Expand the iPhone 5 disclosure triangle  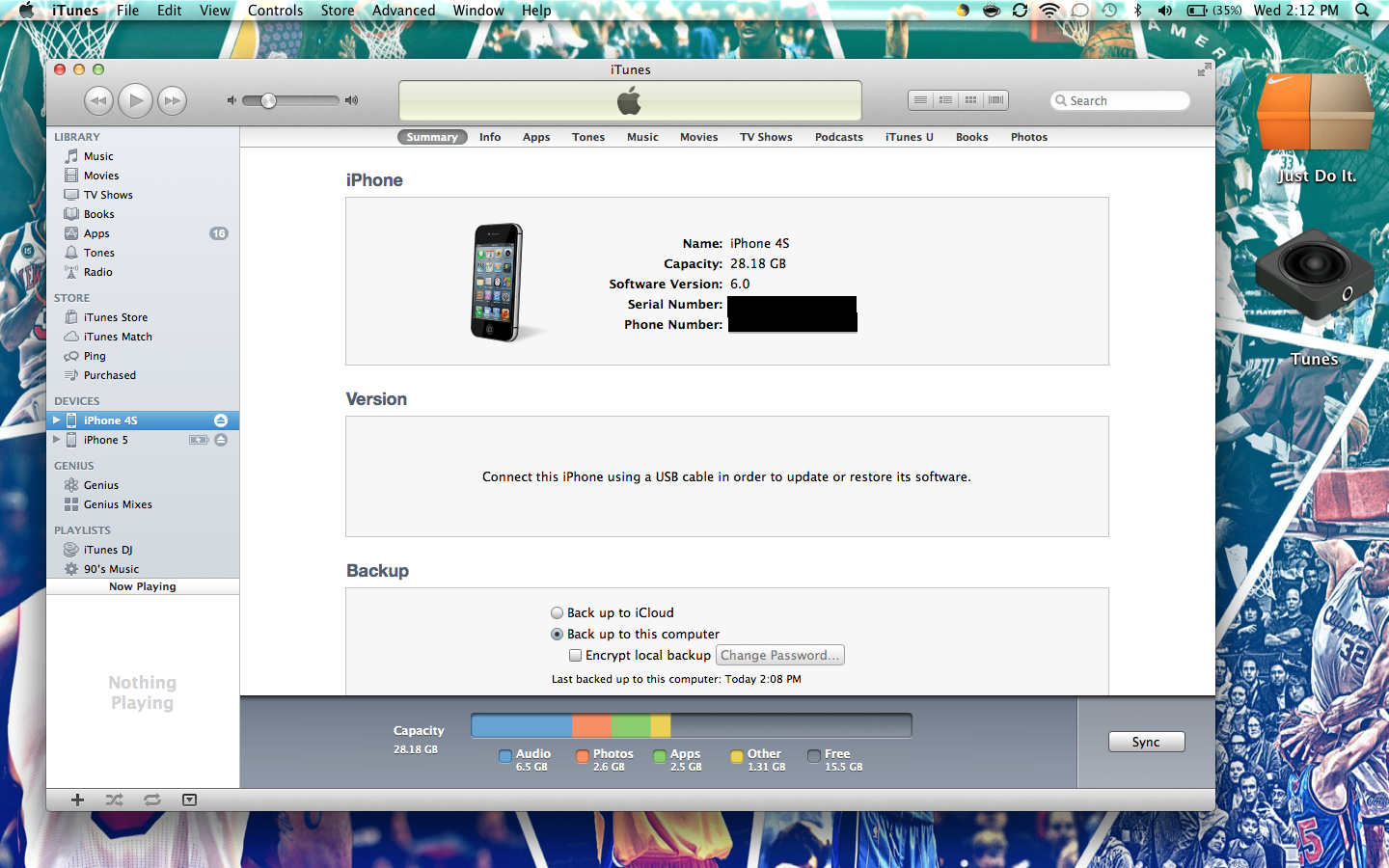point(56,440)
